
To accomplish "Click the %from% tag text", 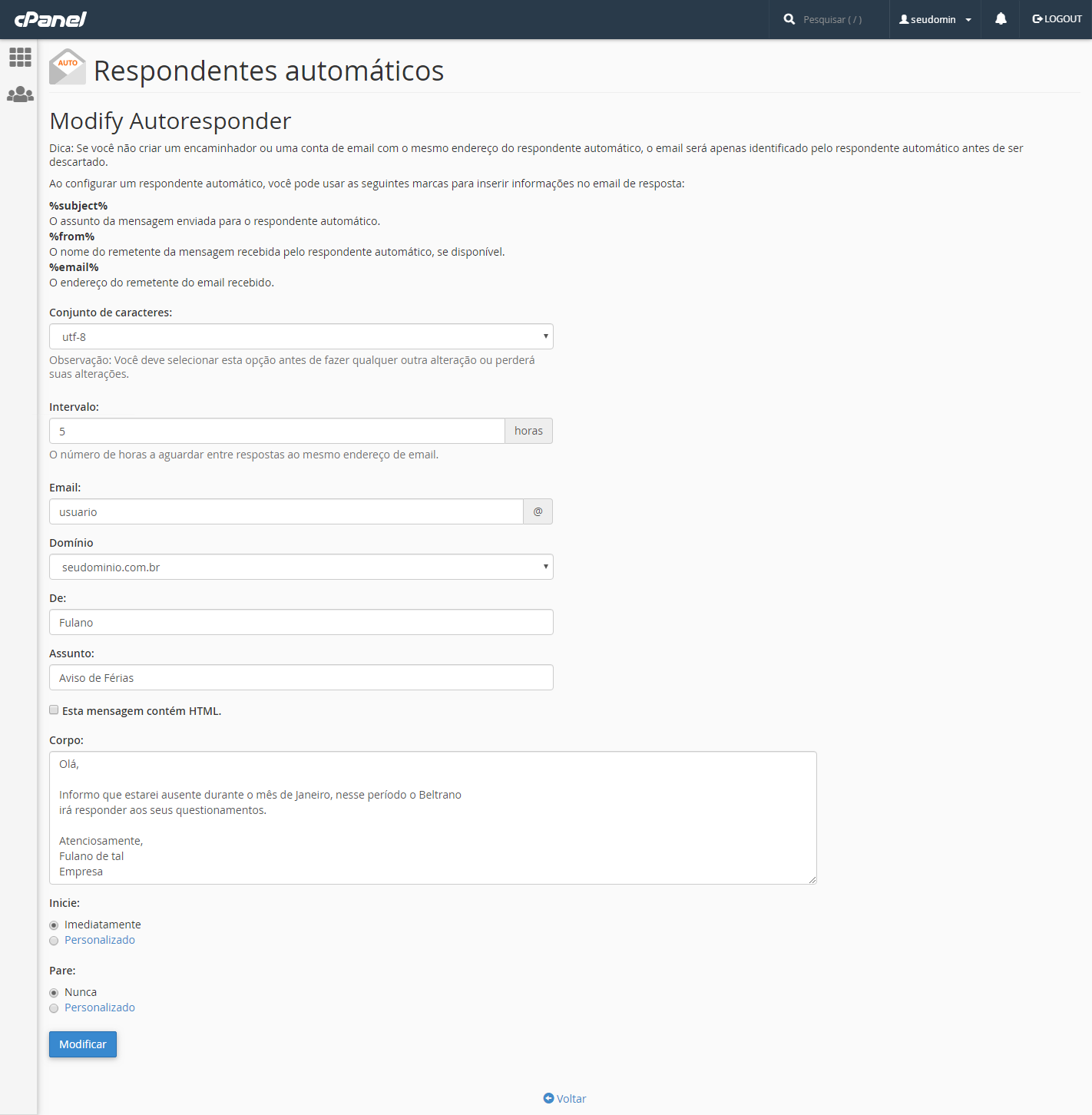I will [72, 237].
